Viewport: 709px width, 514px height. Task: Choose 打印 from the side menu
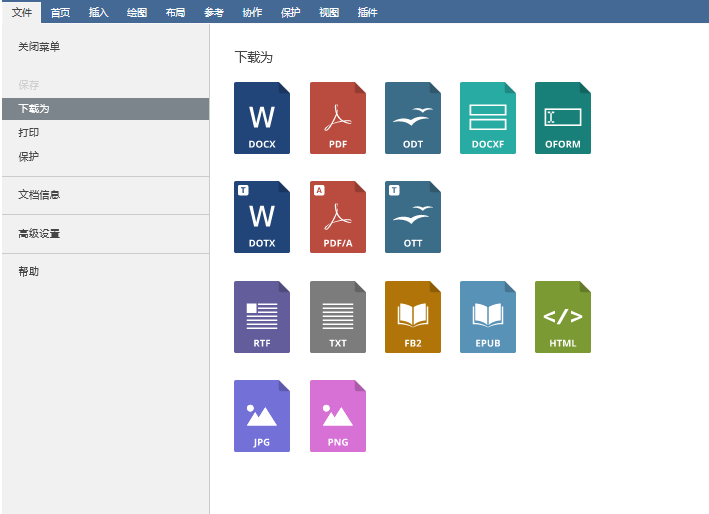[x=105, y=132]
